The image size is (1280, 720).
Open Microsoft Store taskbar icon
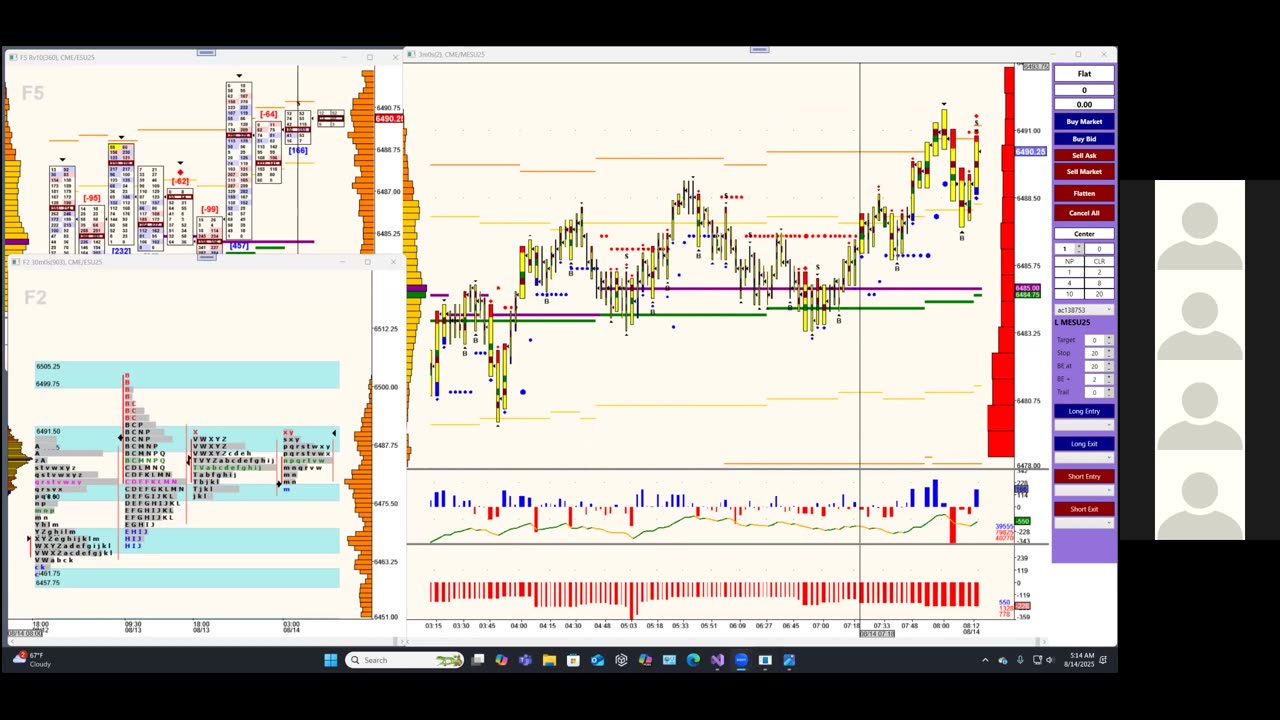573,660
